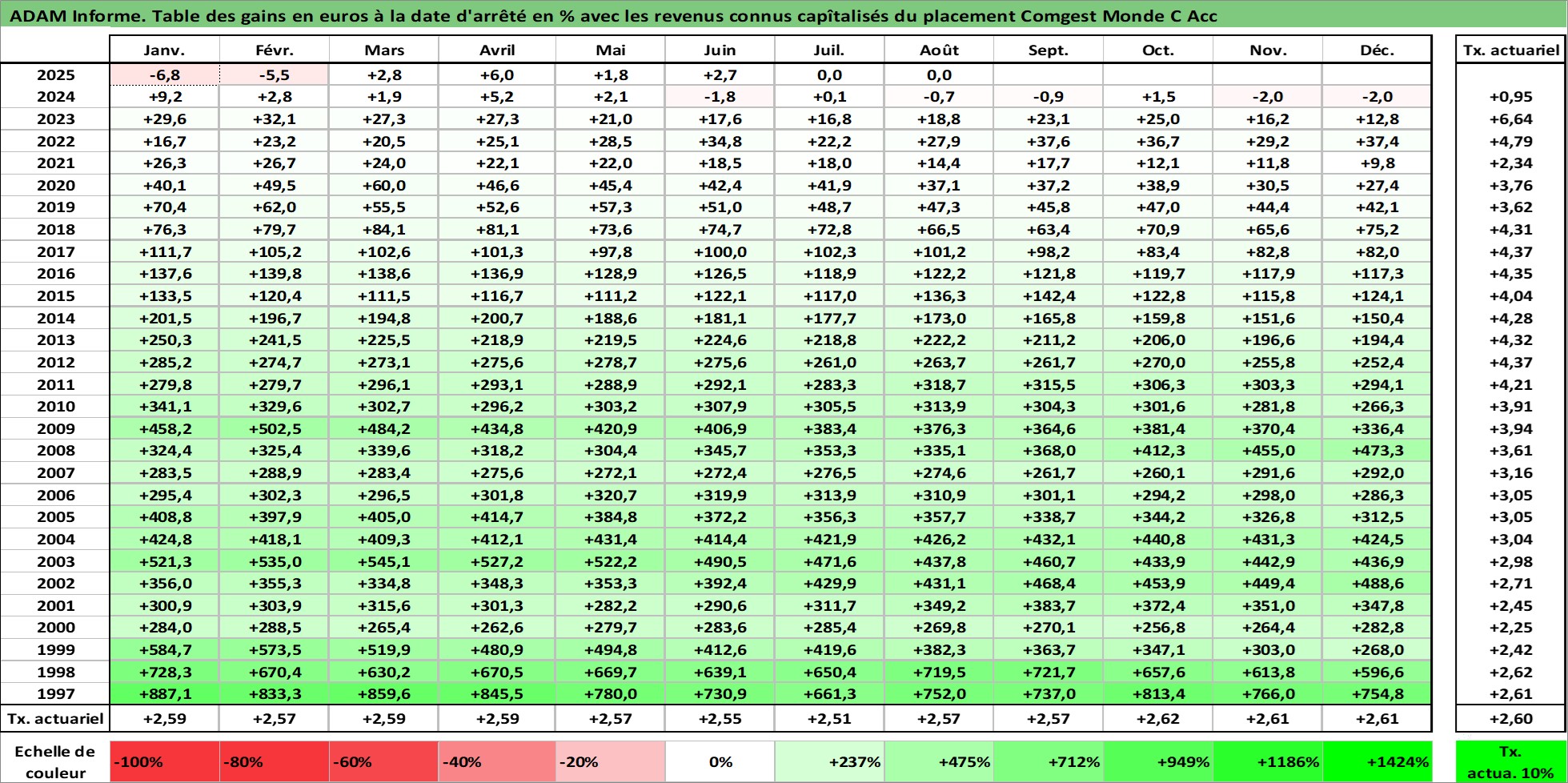Click the +383,7 cell for September 2001
The width and height of the screenshot is (1568, 783).
(x=1049, y=606)
